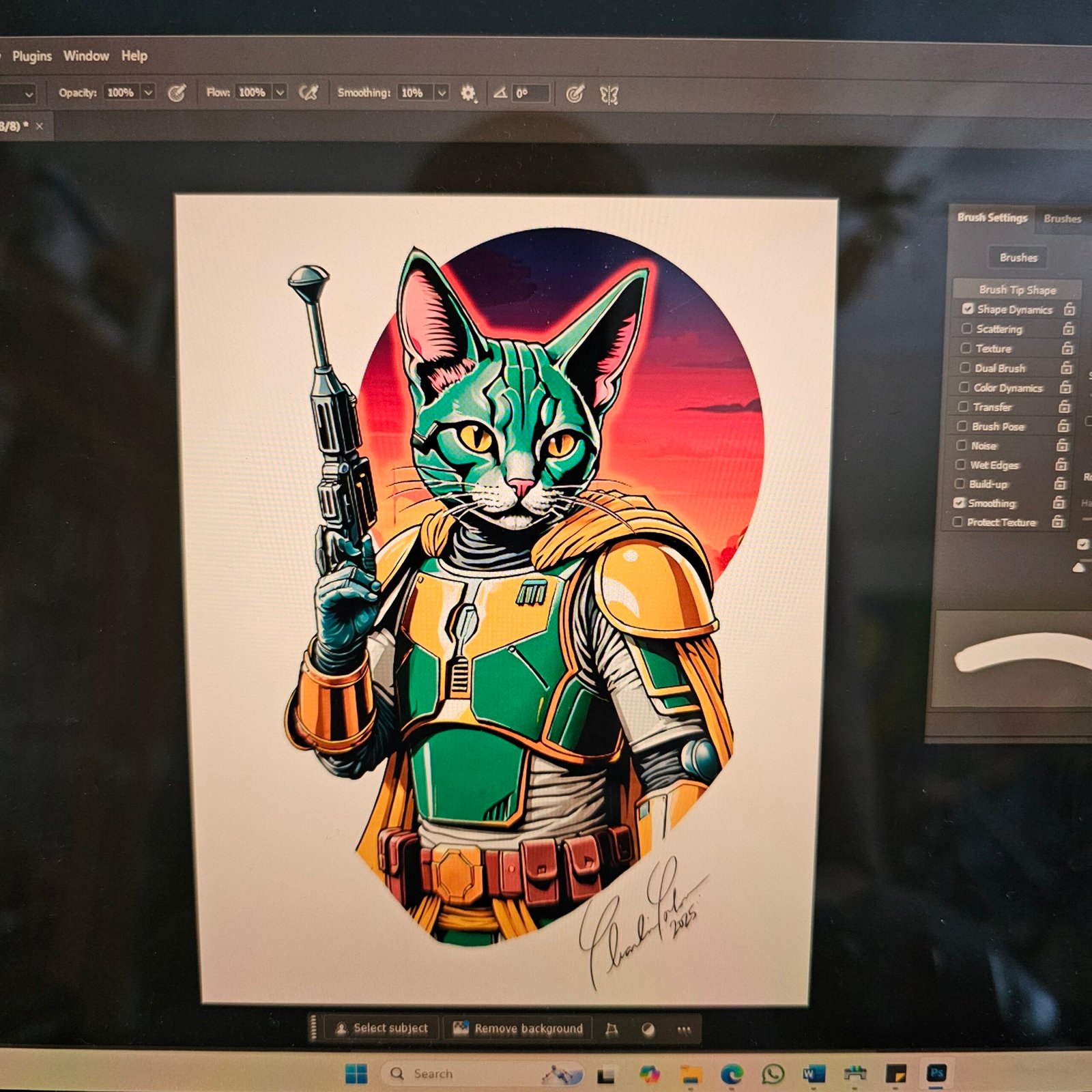Enable the airbrush build-up icon
Screen dimensions: 1092x1092
point(308,93)
